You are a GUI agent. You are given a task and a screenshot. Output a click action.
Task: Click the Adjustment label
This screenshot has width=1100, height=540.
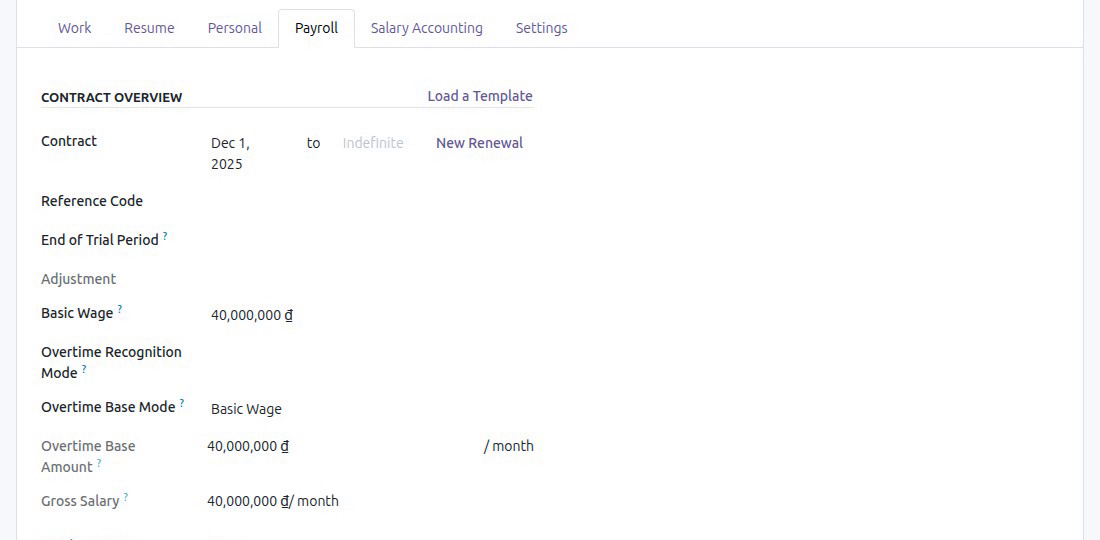(x=79, y=279)
